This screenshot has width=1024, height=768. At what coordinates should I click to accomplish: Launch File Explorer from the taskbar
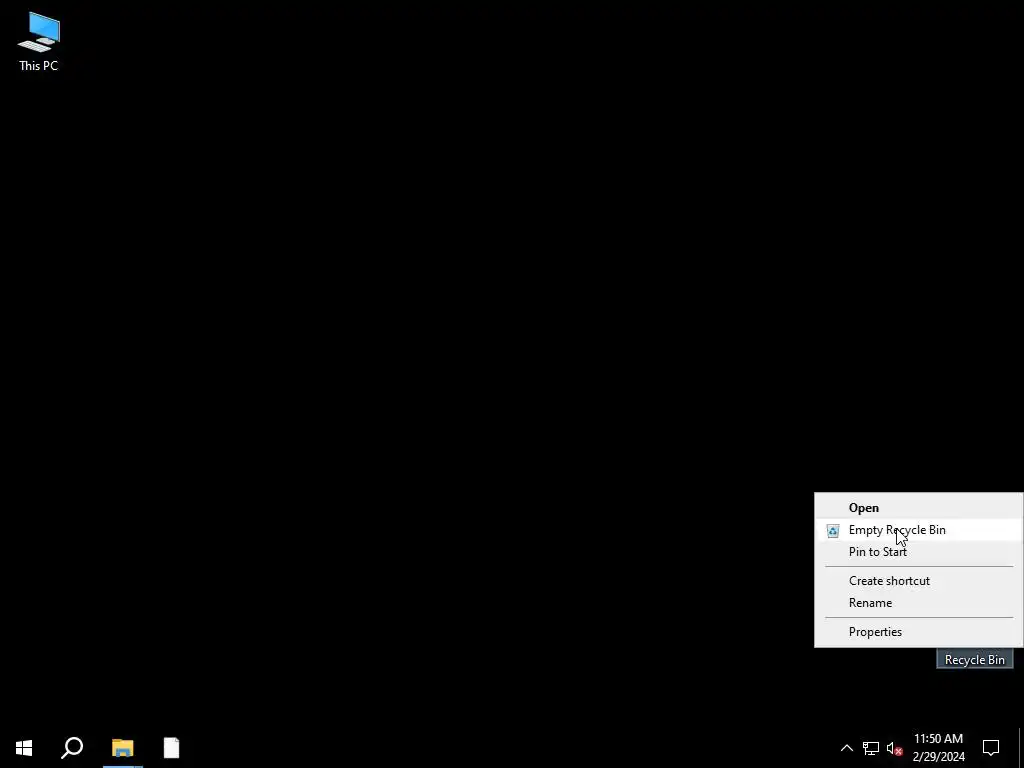[x=122, y=748]
